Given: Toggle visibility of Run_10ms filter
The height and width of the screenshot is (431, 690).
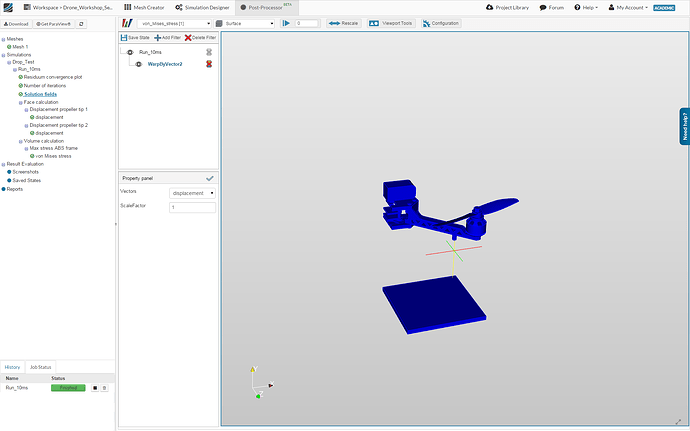Looking at the screenshot, I should (129, 51).
